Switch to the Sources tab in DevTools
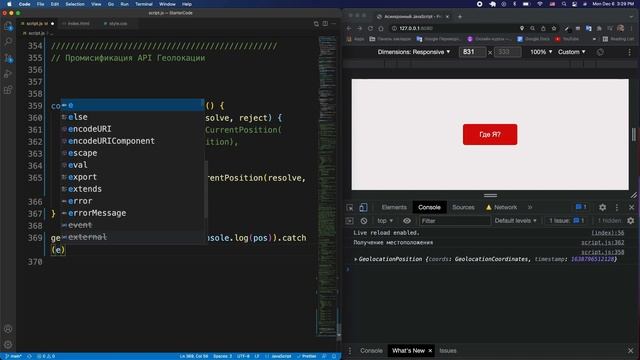640x360 pixels. 463,207
